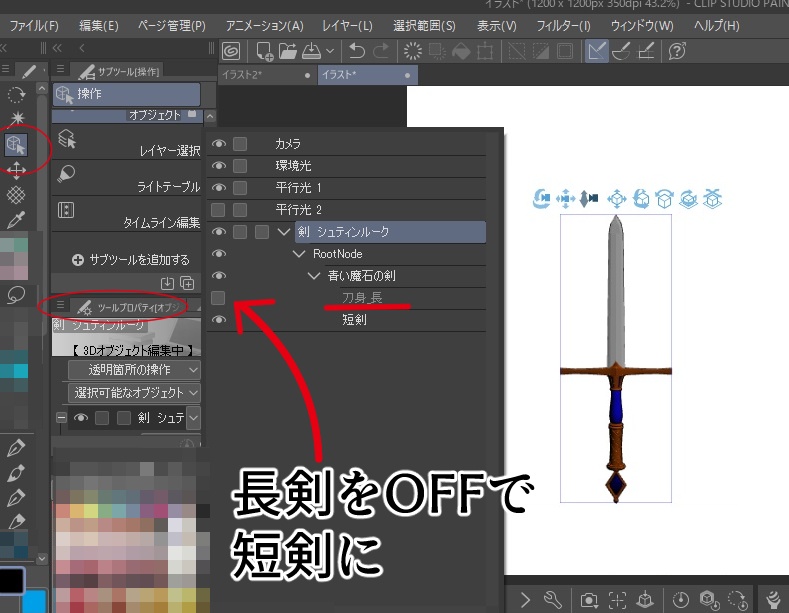
Task: Click the Invert selected area icon
Action: click(541, 51)
